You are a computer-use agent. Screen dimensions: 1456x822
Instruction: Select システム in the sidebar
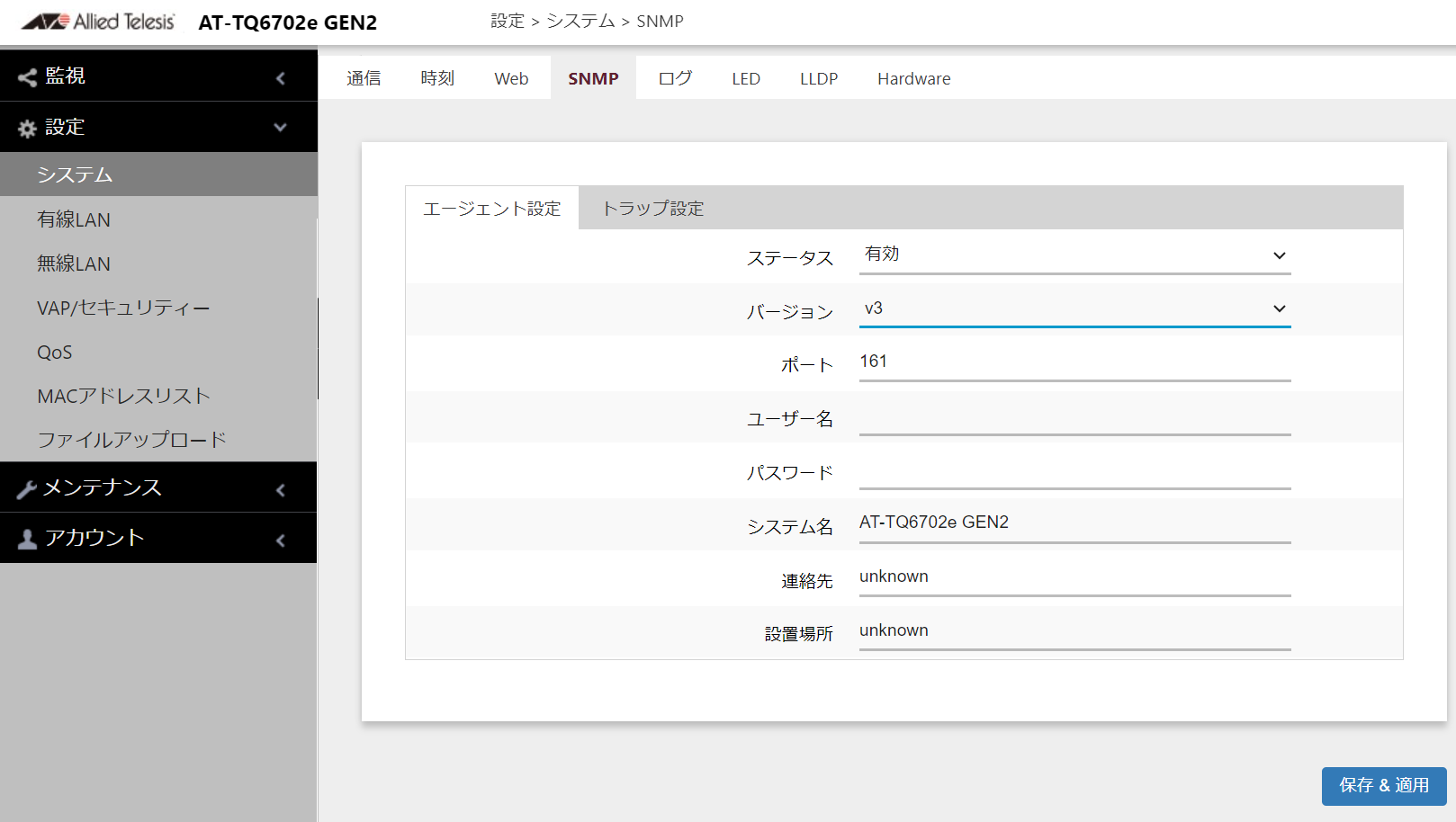tap(158, 174)
